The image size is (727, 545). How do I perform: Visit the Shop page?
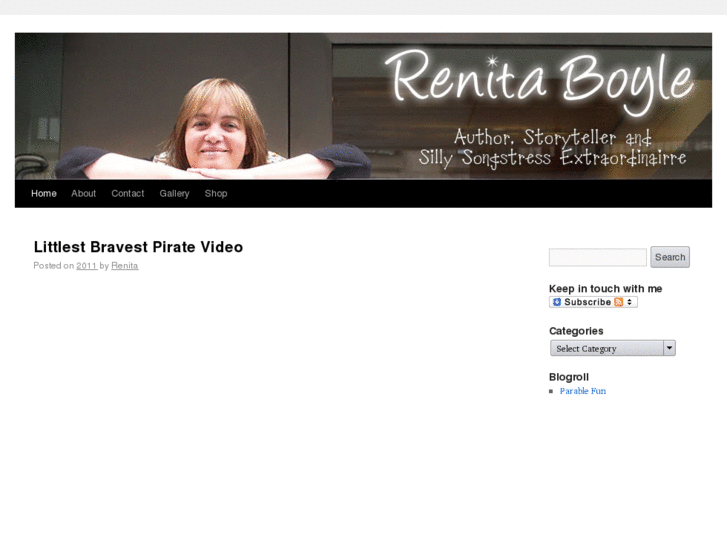coord(216,193)
